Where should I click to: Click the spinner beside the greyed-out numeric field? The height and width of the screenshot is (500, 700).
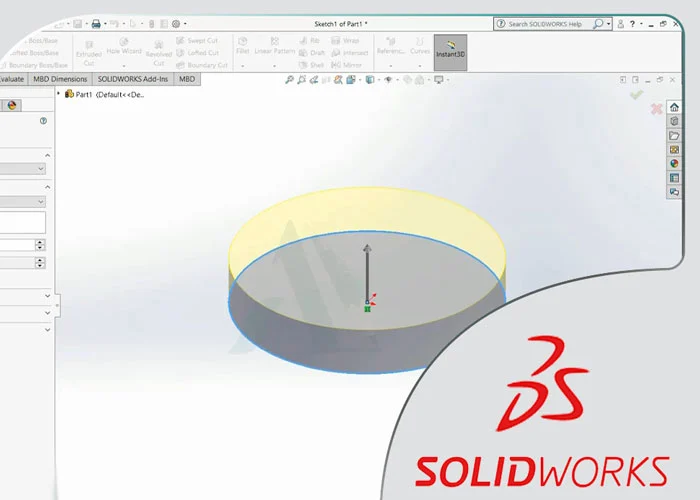[x=40, y=262]
